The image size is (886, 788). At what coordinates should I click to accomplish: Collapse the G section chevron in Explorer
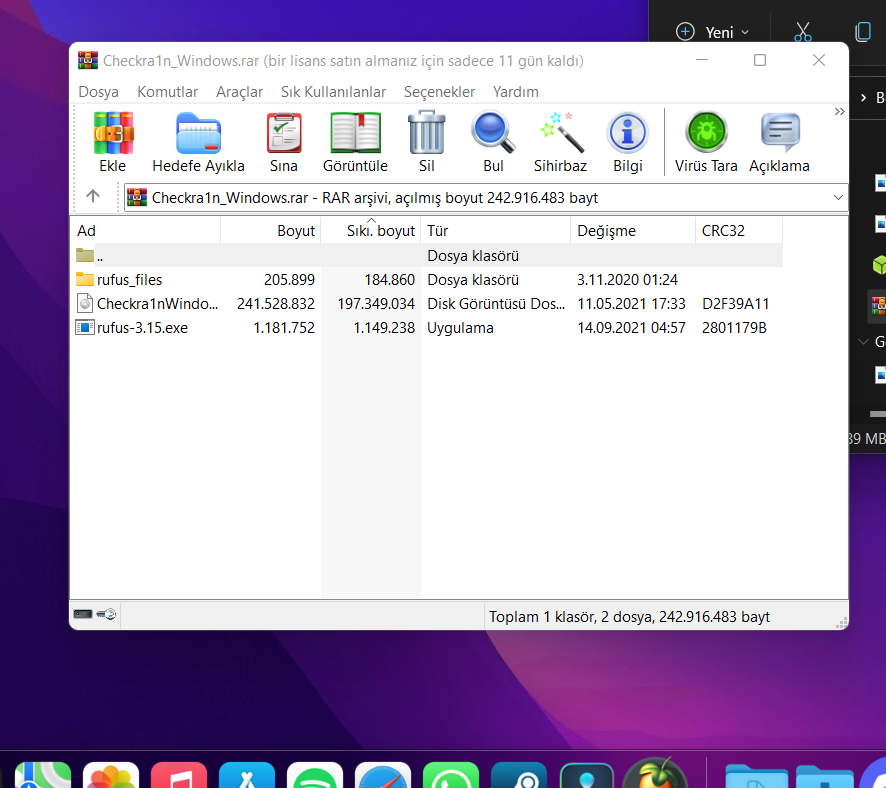(863, 341)
